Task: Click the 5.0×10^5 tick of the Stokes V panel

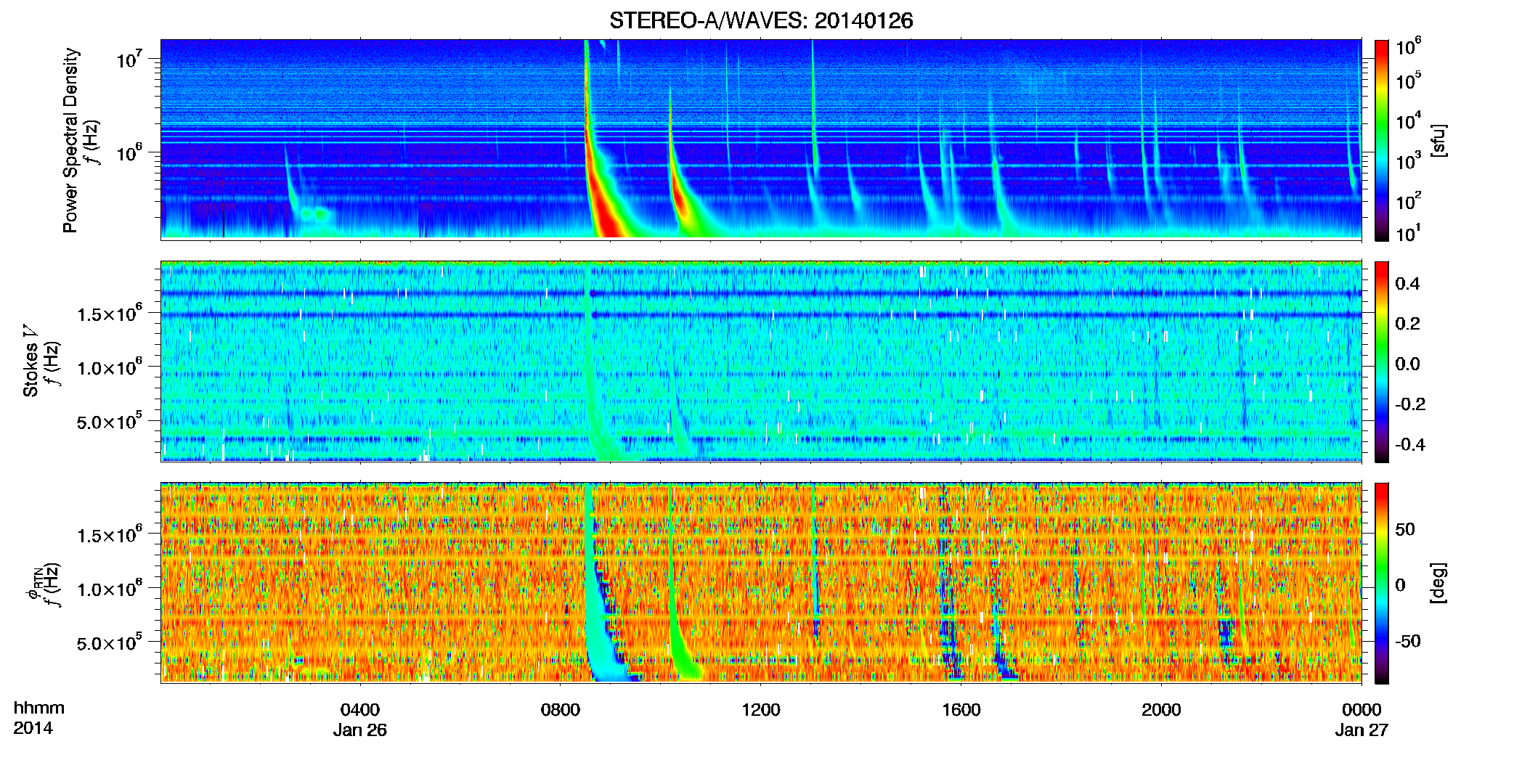Action: (x=109, y=422)
